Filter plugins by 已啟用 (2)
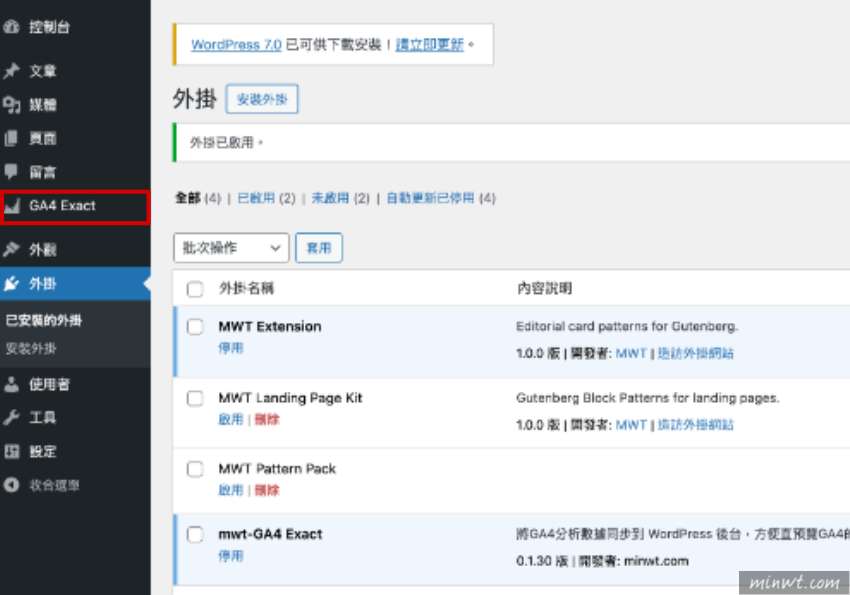This screenshot has width=850, height=595. pos(267,198)
